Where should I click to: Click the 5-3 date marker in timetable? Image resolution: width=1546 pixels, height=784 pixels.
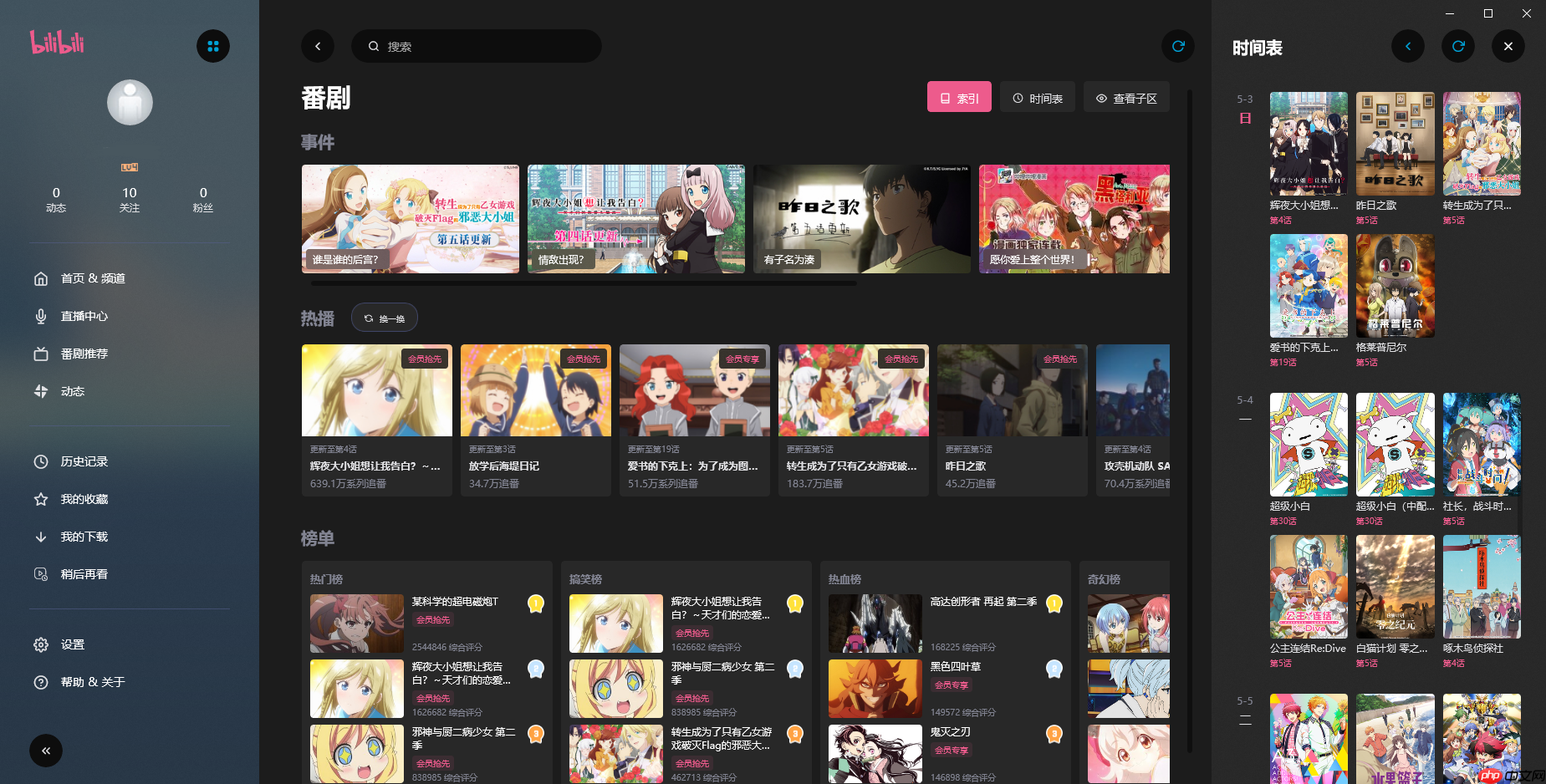point(1245,99)
